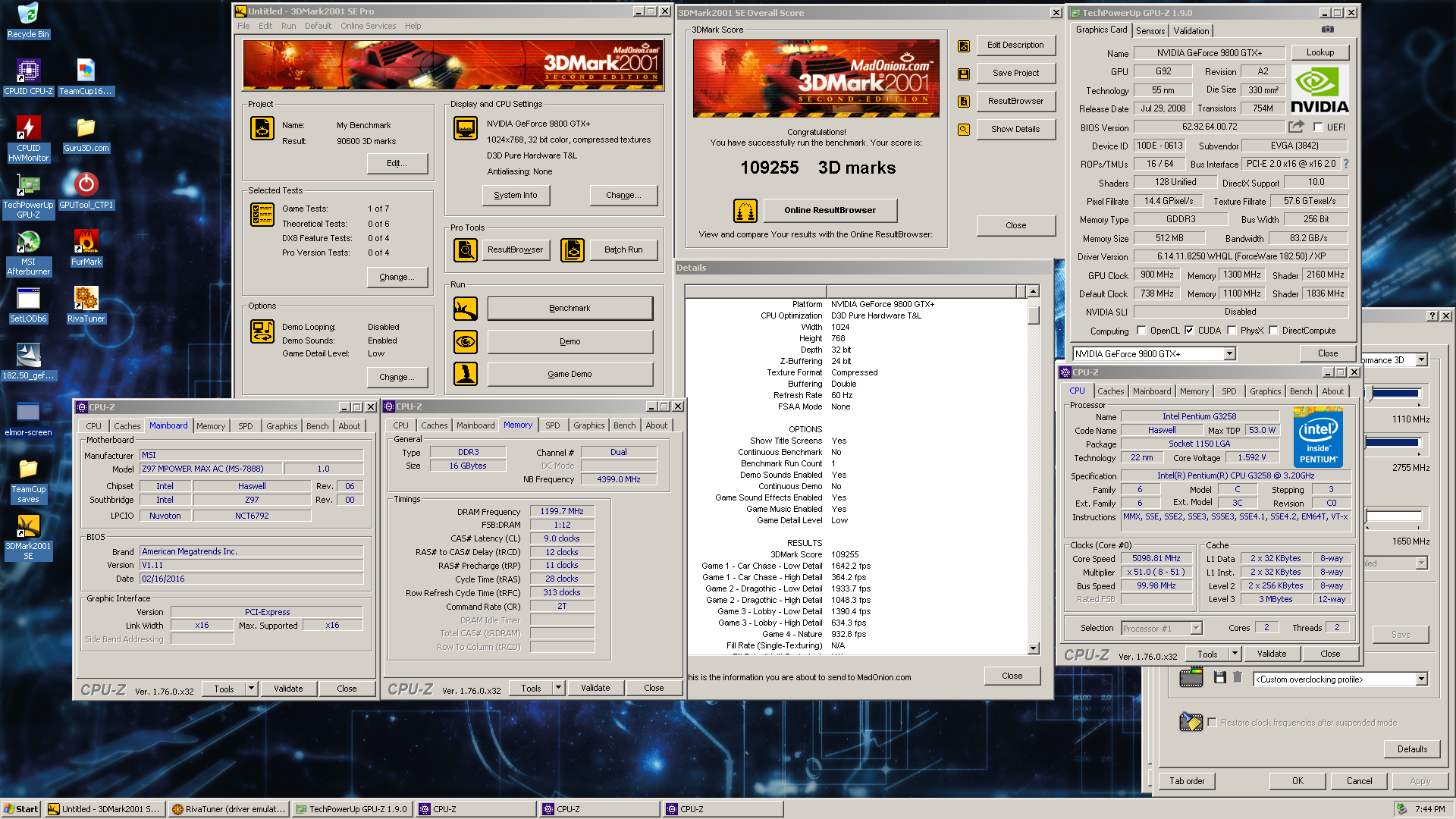Click System Info button
The image size is (1456, 819).
(516, 195)
